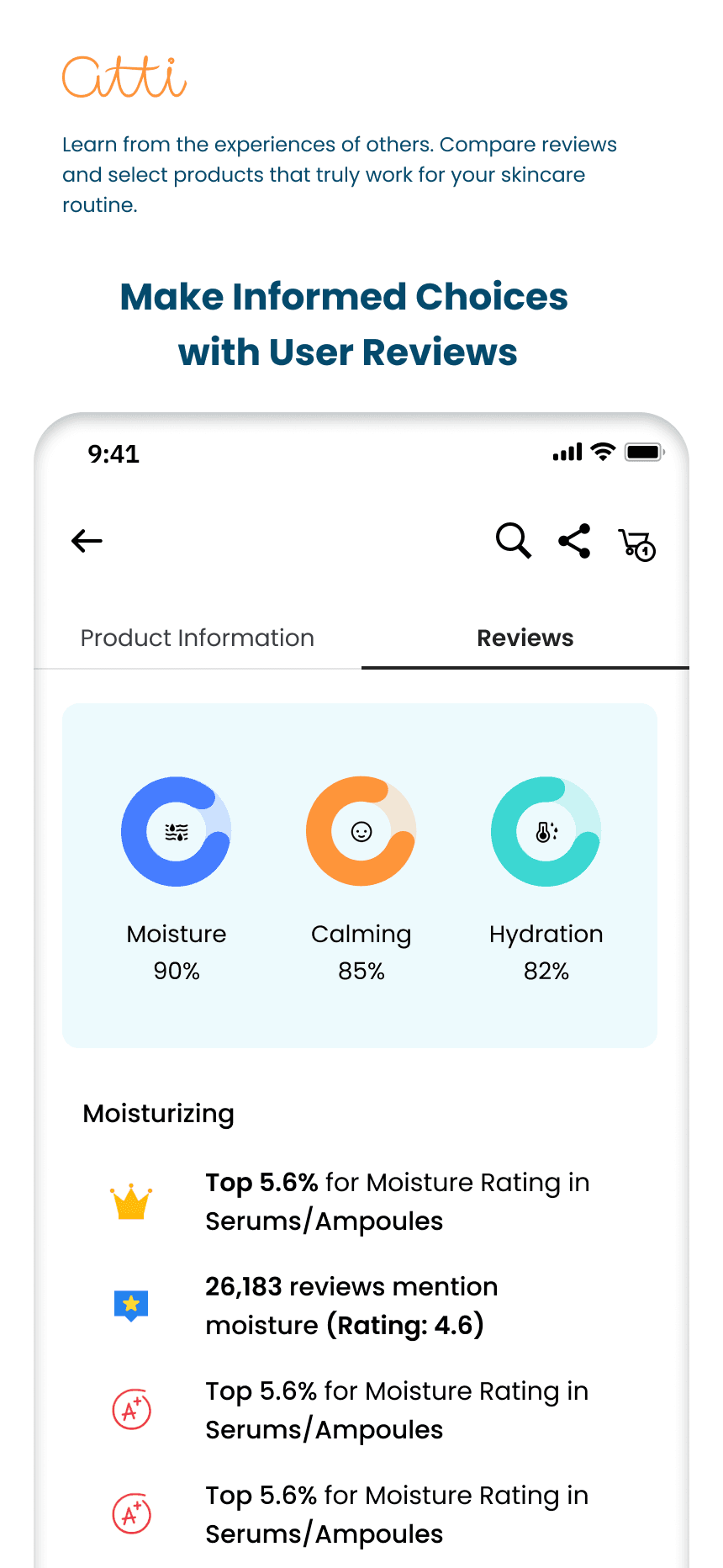
Task: Click the battery icon in the status bar
Action: pos(645,453)
